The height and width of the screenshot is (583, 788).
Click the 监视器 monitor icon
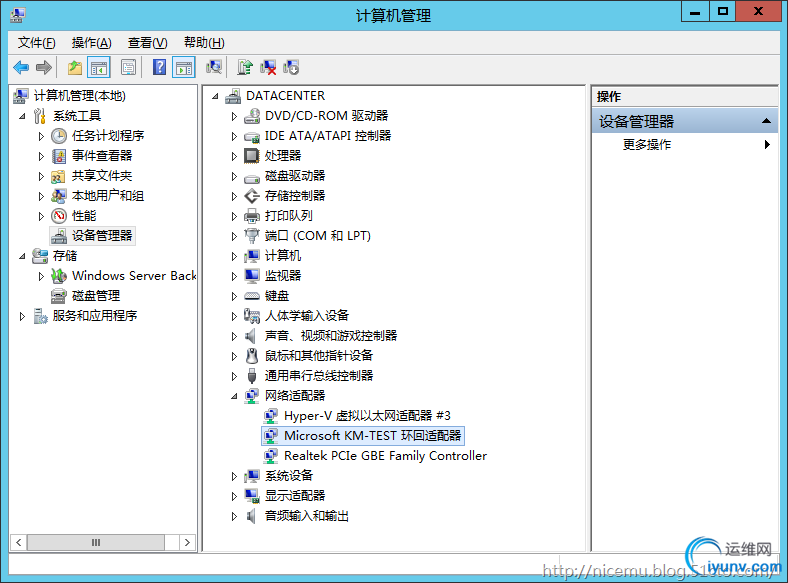pos(252,276)
